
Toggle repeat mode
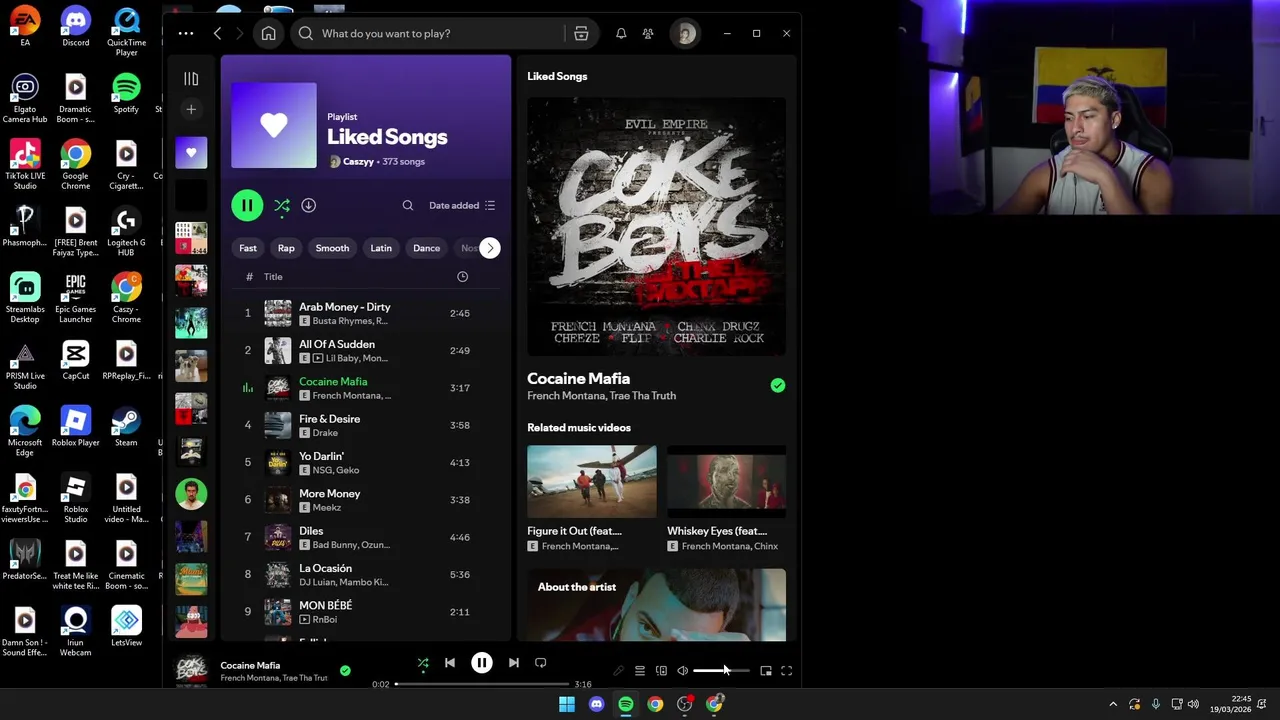click(x=541, y=663)
